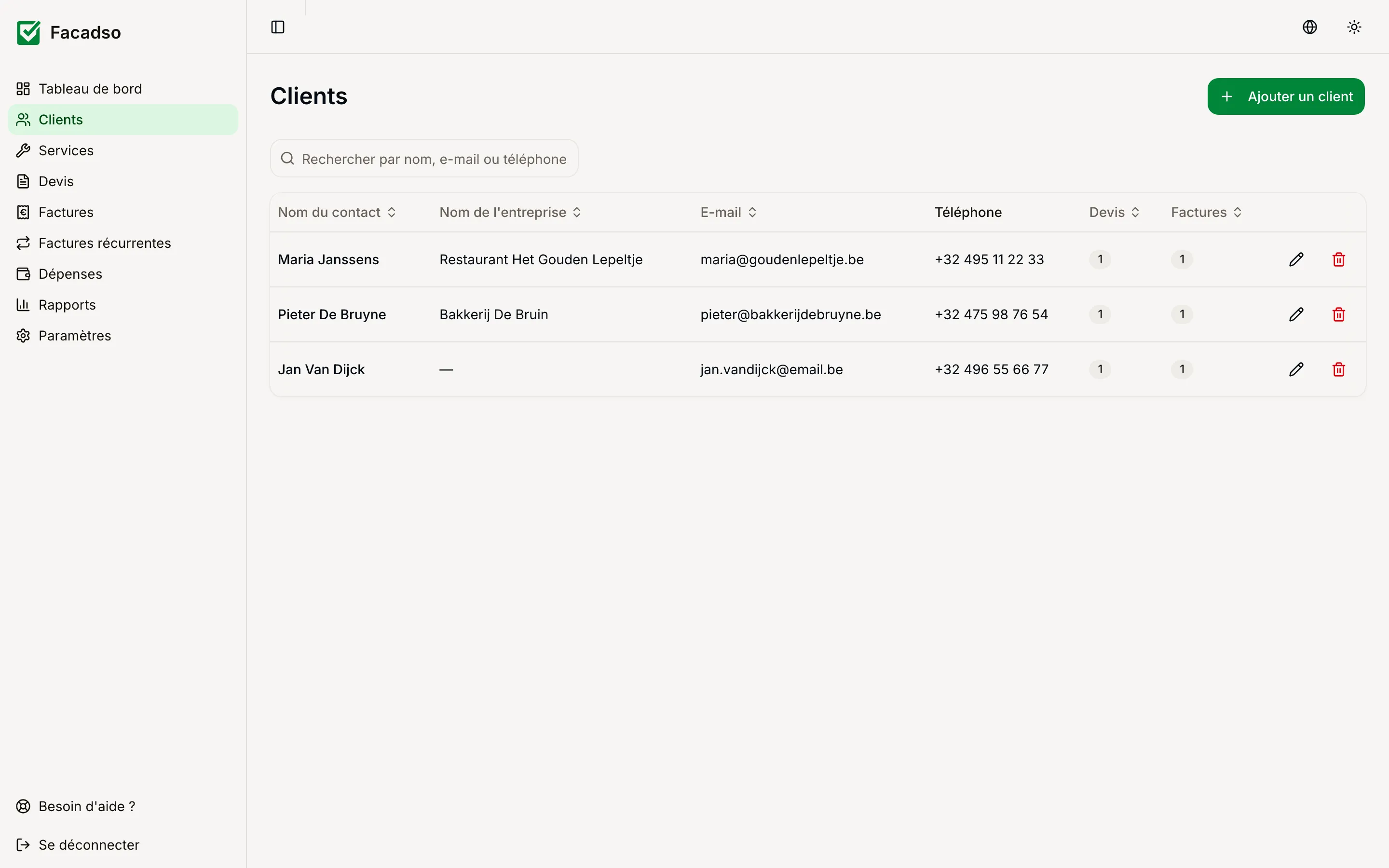Edit Jan Van Dijck with the pencil icon
This screenshot has height=868, width=1389.
coord(1296,369)
